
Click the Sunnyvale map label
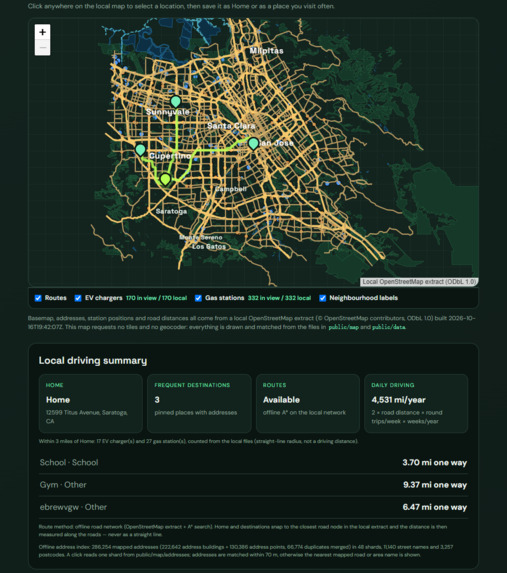pos(168,112)
